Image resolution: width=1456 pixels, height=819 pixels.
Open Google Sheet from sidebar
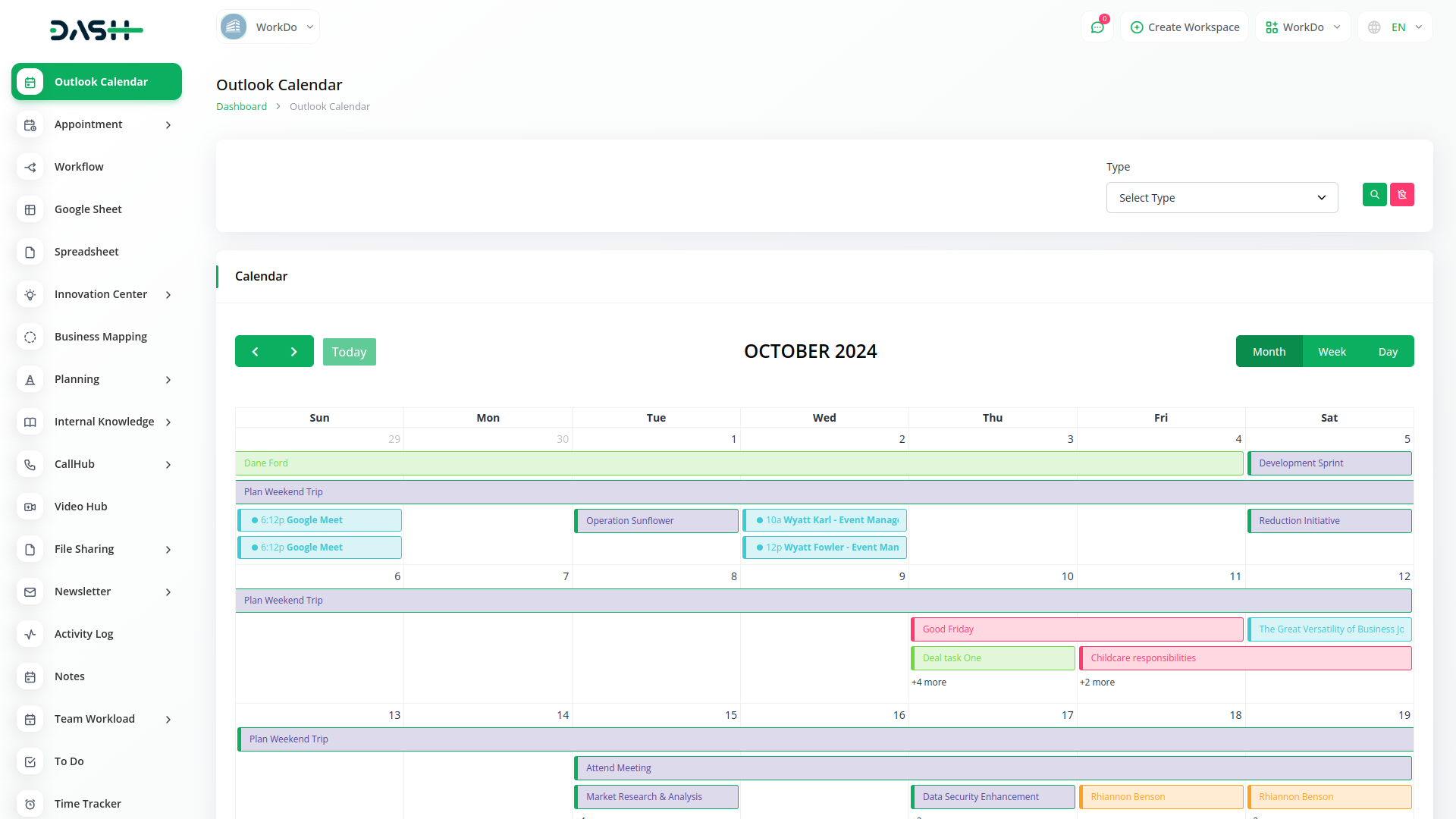point(88,209)
